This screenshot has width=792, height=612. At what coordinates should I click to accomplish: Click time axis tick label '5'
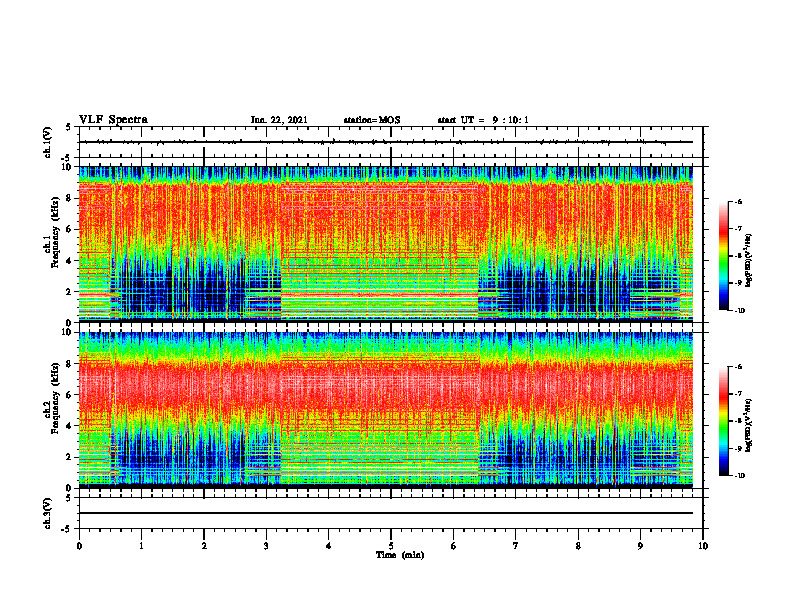click(391, 546)
